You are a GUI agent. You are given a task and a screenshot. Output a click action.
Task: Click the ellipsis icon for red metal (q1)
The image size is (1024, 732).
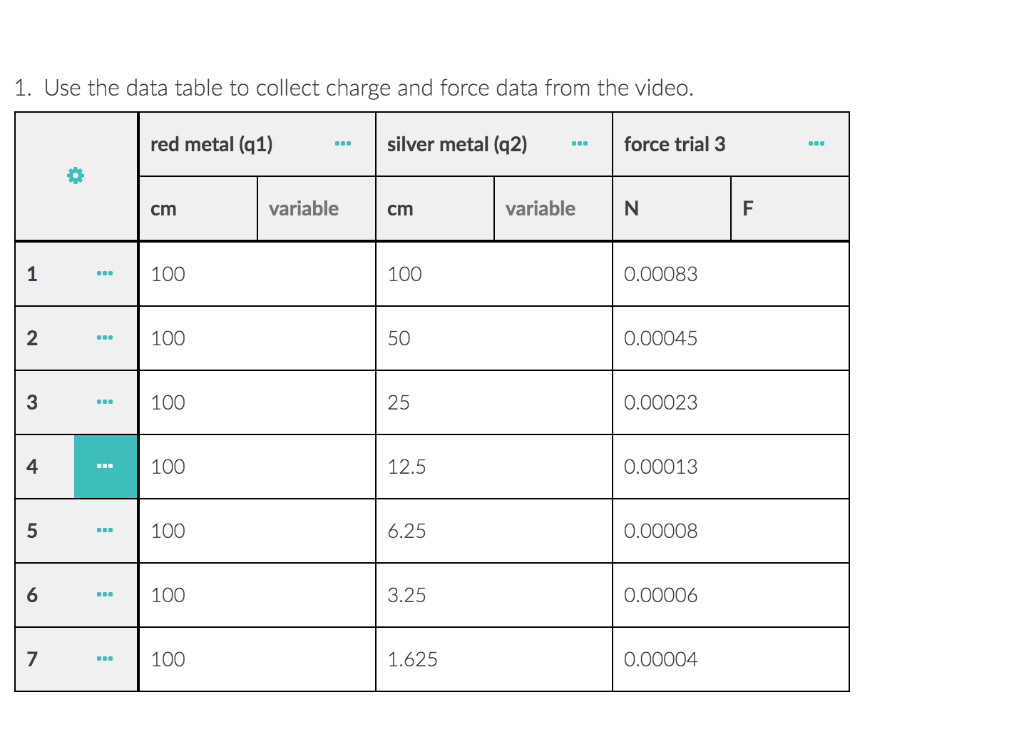coord(343,143)
